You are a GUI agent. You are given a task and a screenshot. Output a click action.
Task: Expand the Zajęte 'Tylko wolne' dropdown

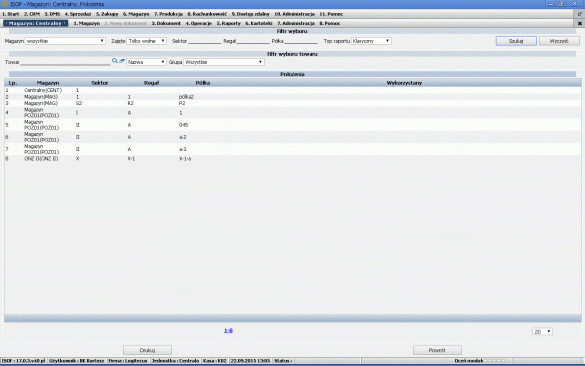tap(147, 41)
